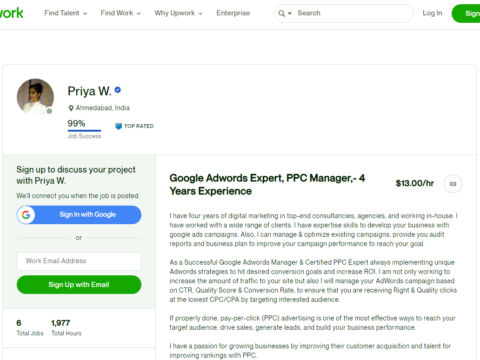Click the 'Sign up to discuss your project' heading

[x=76, y=175]
